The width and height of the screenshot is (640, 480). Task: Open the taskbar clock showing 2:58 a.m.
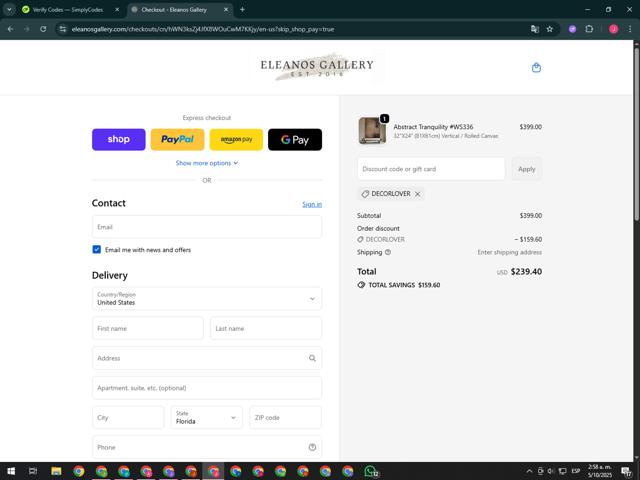[600, 471]
